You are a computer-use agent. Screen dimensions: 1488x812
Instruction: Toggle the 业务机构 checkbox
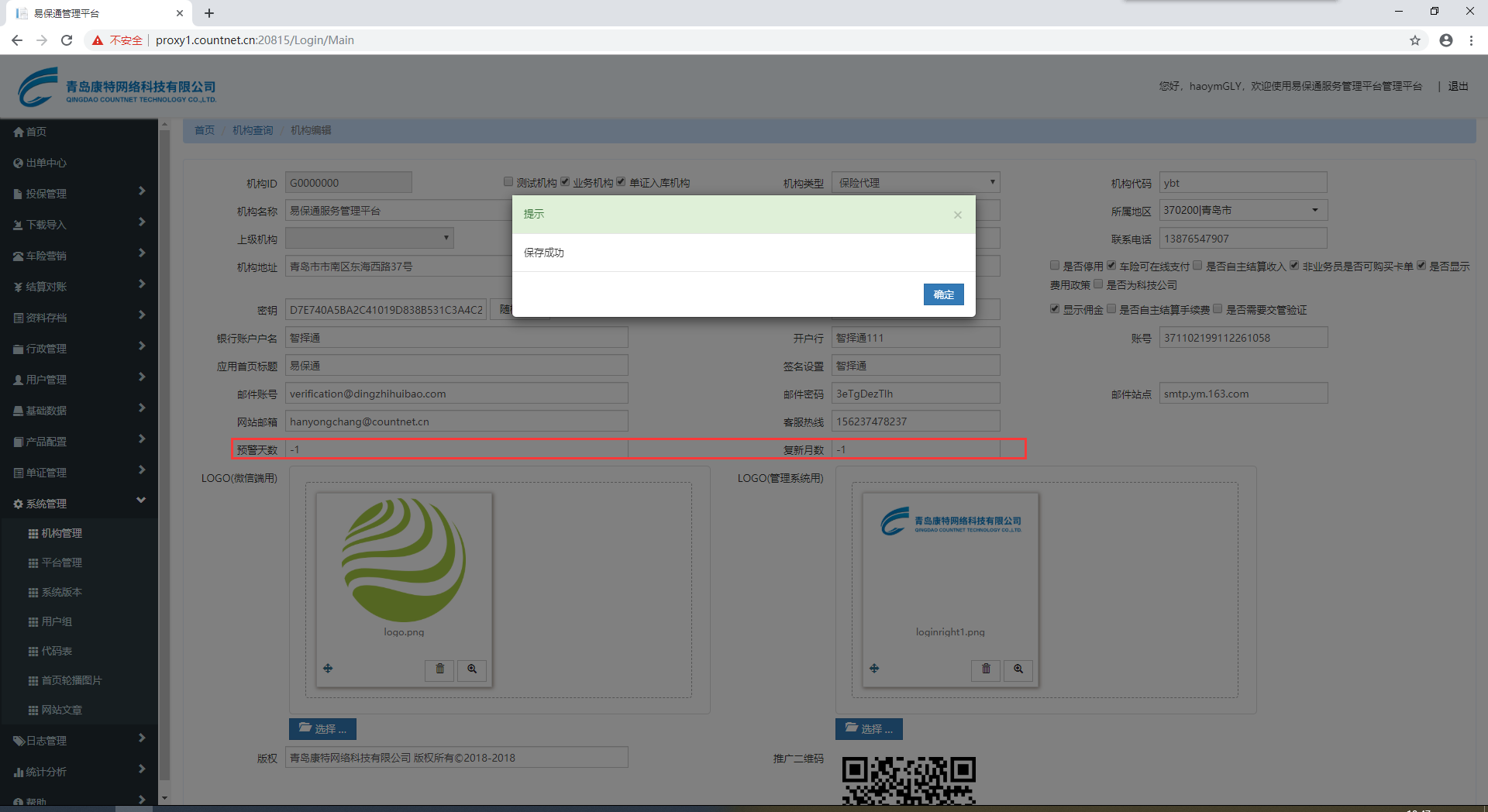coord(565,182)
